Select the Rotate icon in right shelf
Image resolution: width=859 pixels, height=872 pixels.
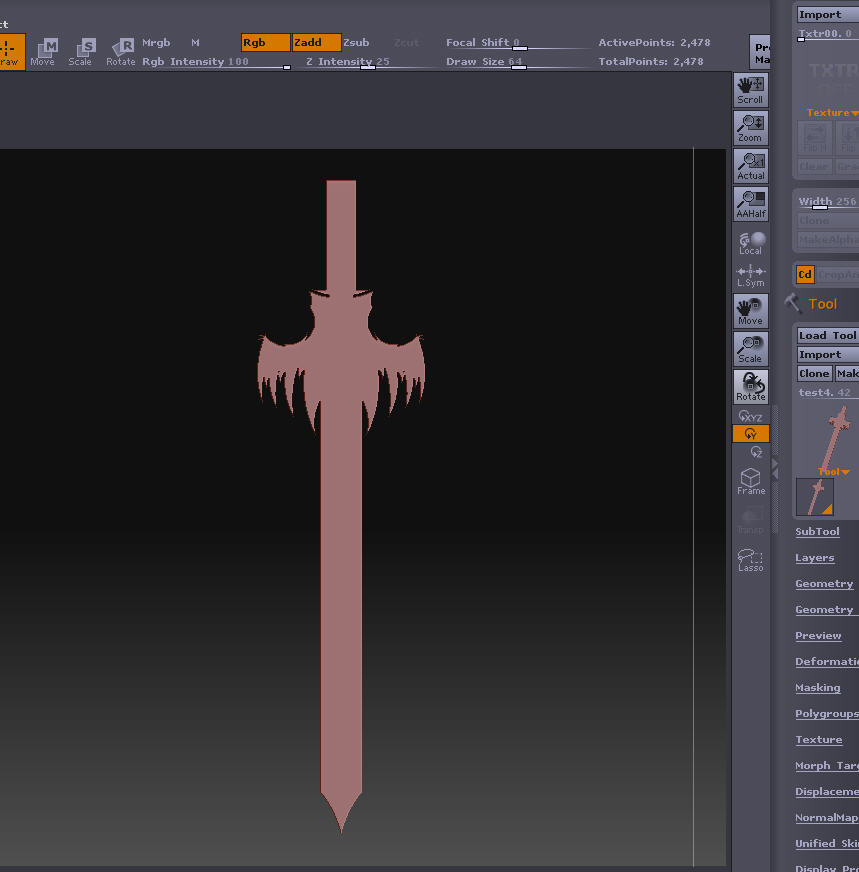[x=750, y=386]
